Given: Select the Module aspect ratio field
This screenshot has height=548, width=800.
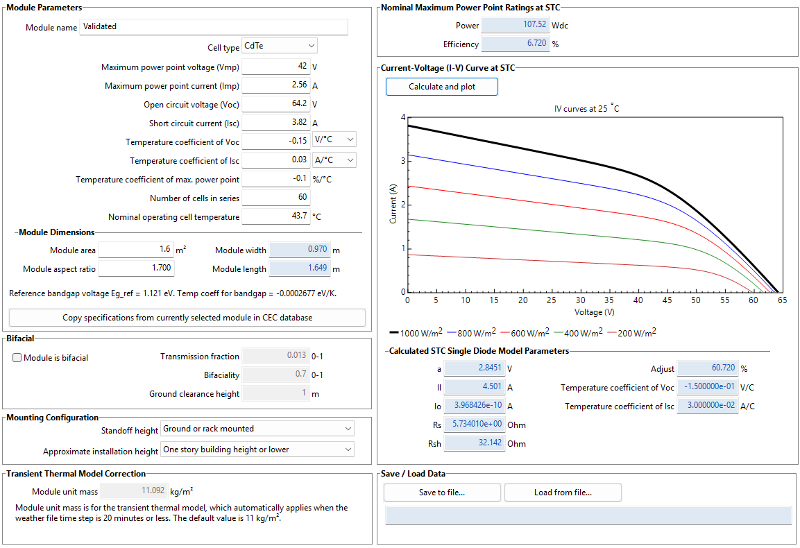Looking at the screenshot, I should coord(135,268).
